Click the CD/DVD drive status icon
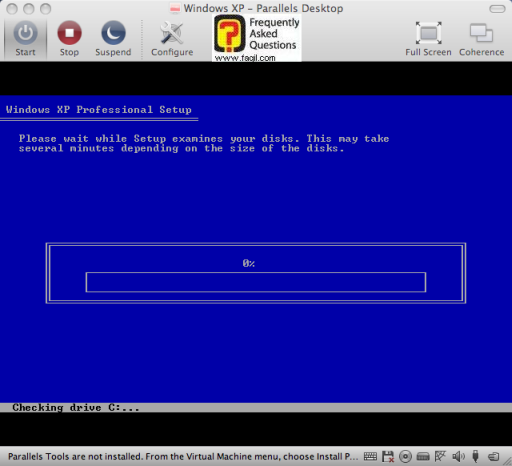The height and width of the screenshot is (466, 512). (405, 456)
